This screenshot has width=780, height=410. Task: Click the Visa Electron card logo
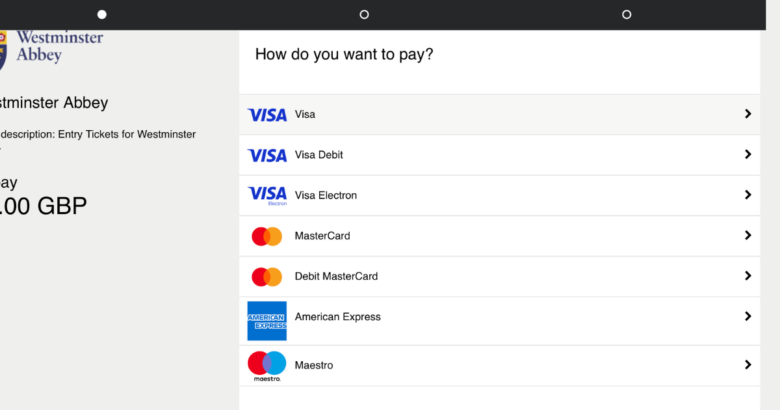tap(267, 196)
